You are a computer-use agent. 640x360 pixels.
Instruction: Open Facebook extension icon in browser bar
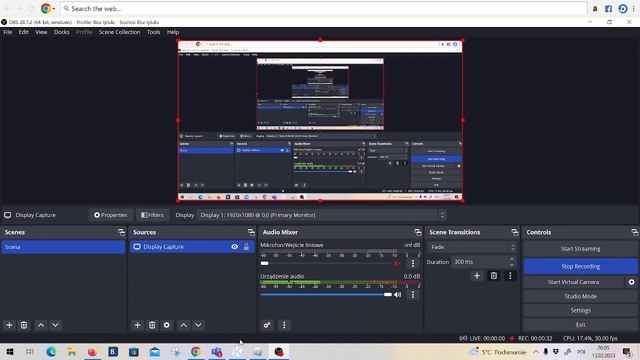point(609,9)
